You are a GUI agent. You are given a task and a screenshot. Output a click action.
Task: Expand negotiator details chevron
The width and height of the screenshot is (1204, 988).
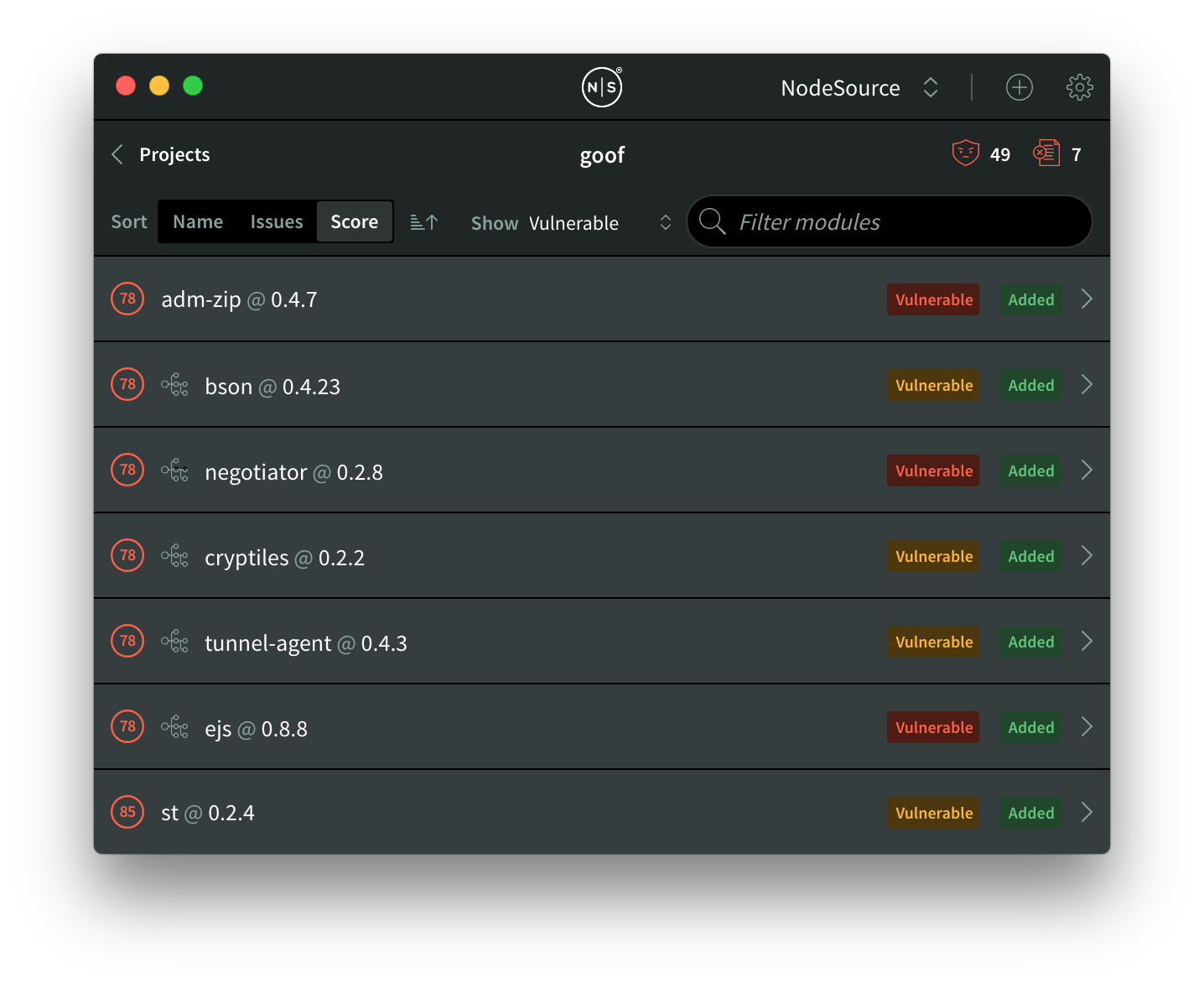(x=1087, y=470)
